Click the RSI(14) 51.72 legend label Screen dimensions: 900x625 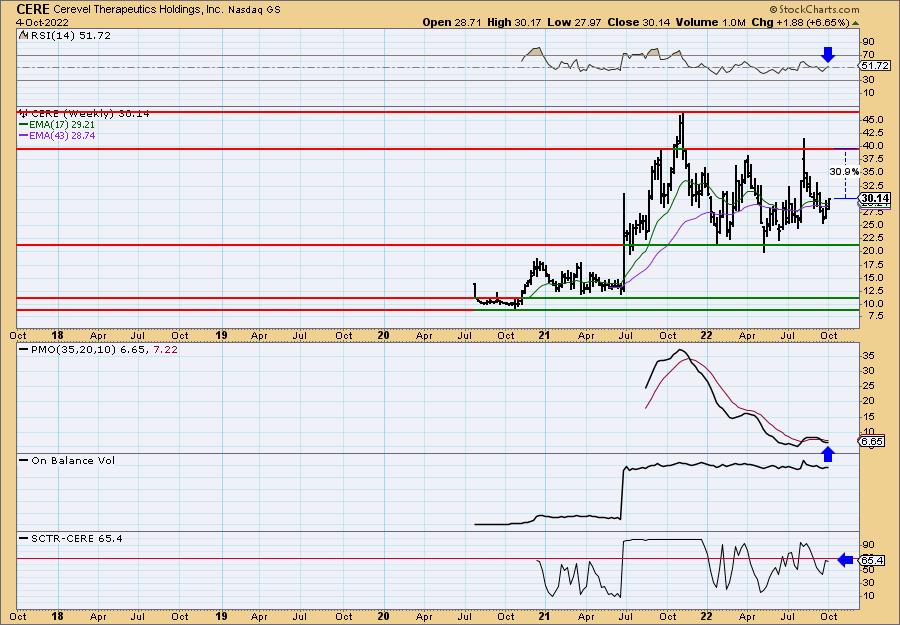[71, 36]
